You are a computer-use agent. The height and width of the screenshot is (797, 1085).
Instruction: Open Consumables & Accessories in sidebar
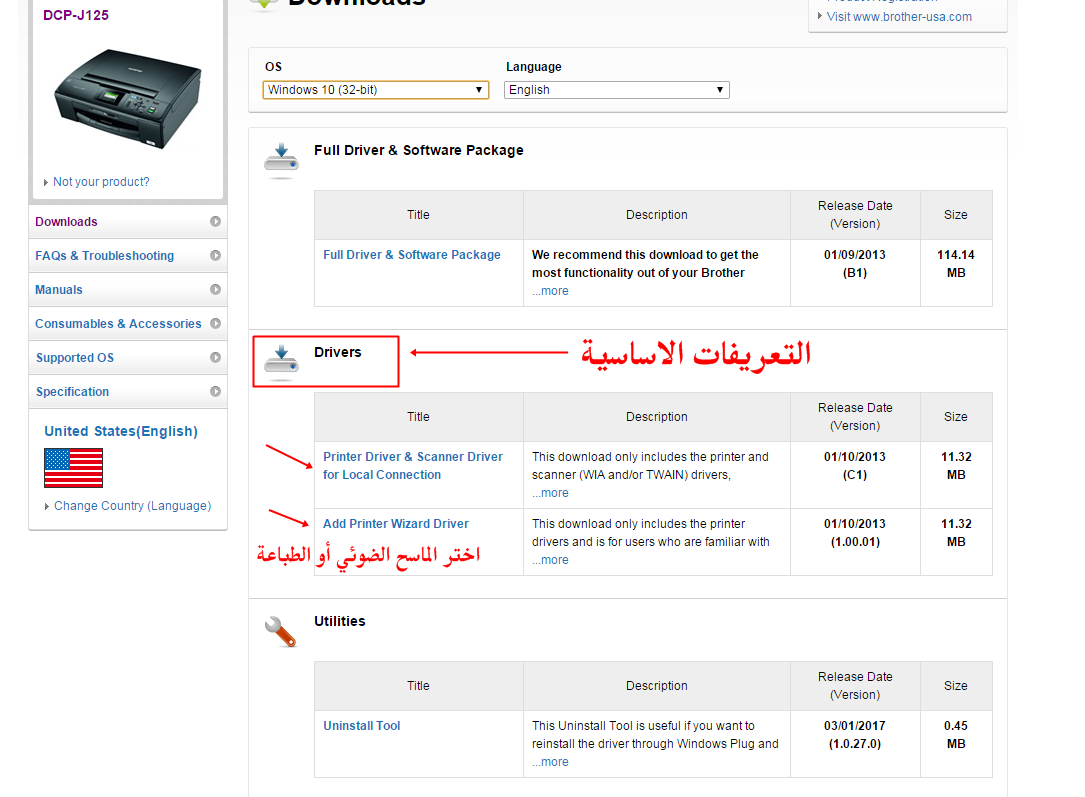click(128, 323)
